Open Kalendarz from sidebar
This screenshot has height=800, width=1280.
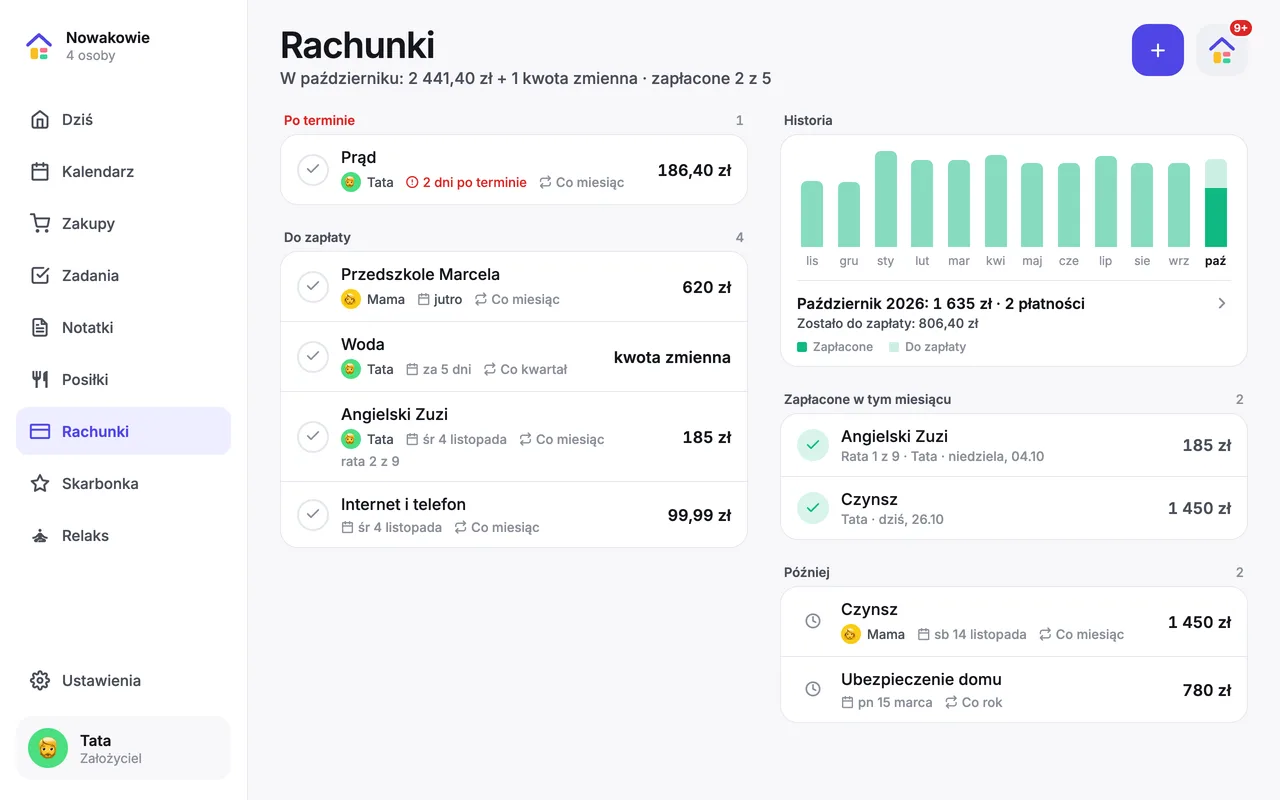(x=123, y=172)
